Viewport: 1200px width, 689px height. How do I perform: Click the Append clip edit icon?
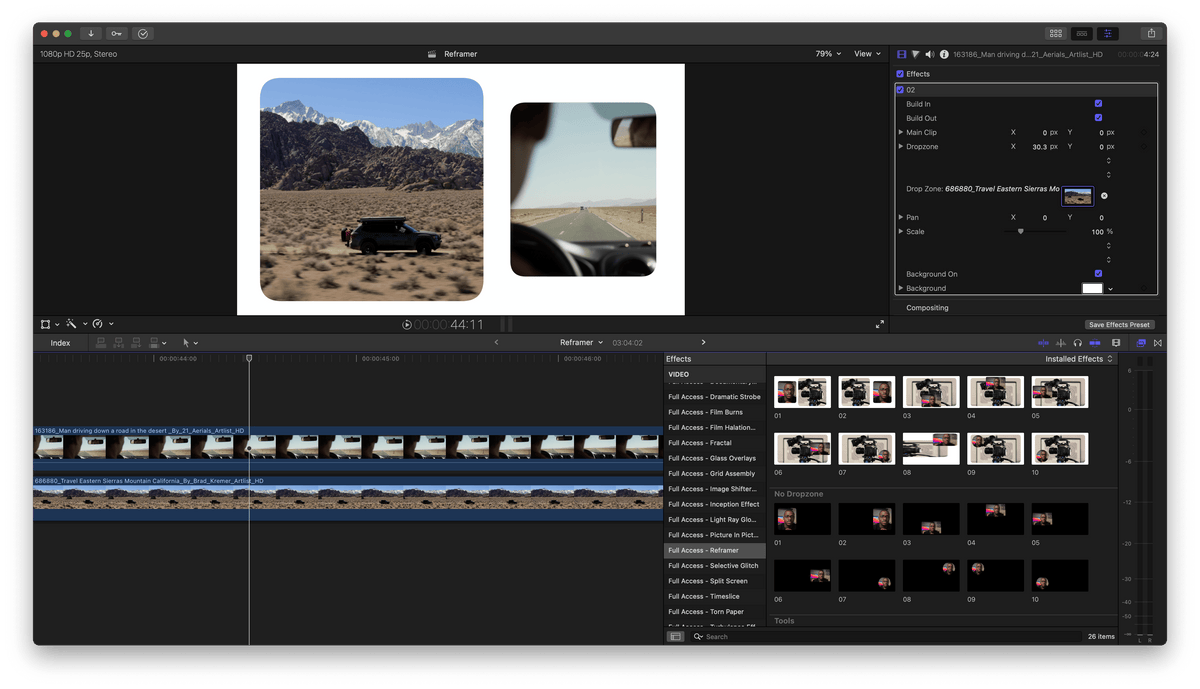(136, 343)
